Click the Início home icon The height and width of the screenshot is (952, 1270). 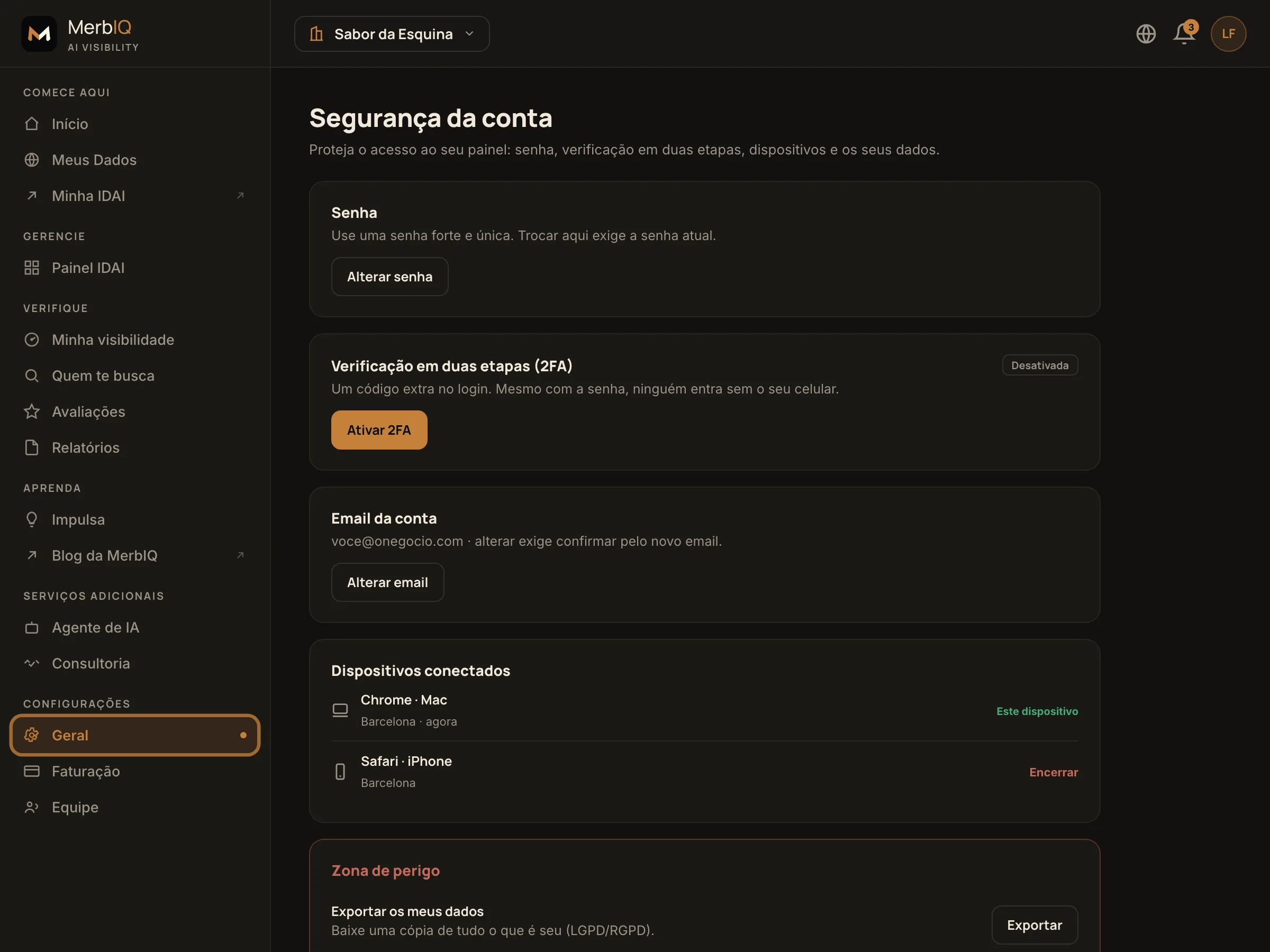pos(32,124)
